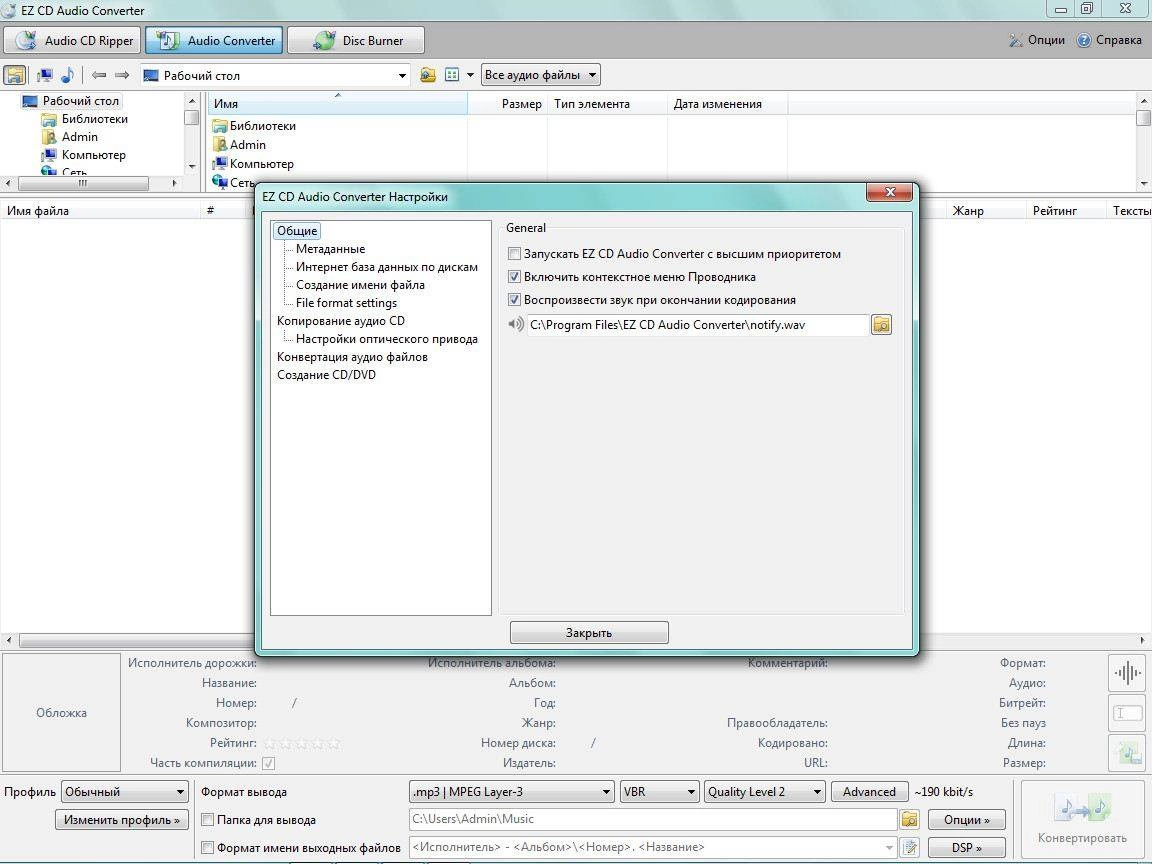Select Библиотеки in the folder tree

(x=94, y=119)
